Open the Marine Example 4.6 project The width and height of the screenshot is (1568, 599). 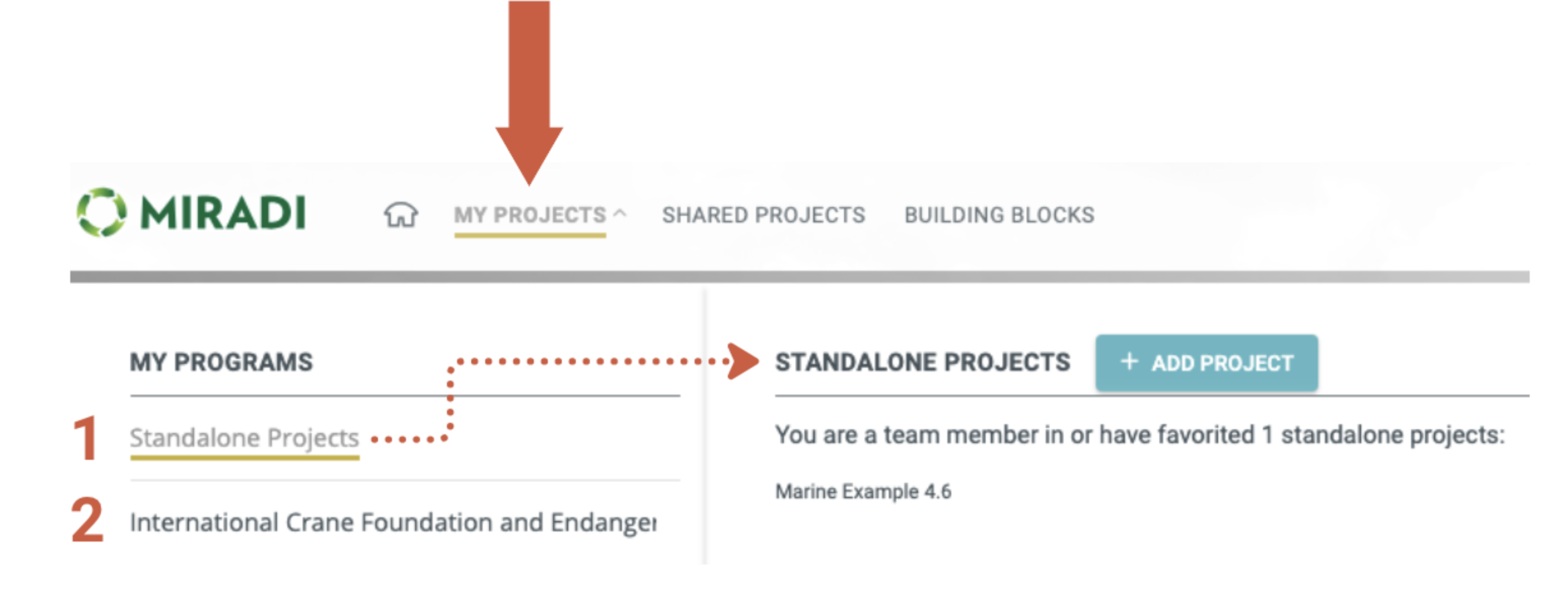863,491
